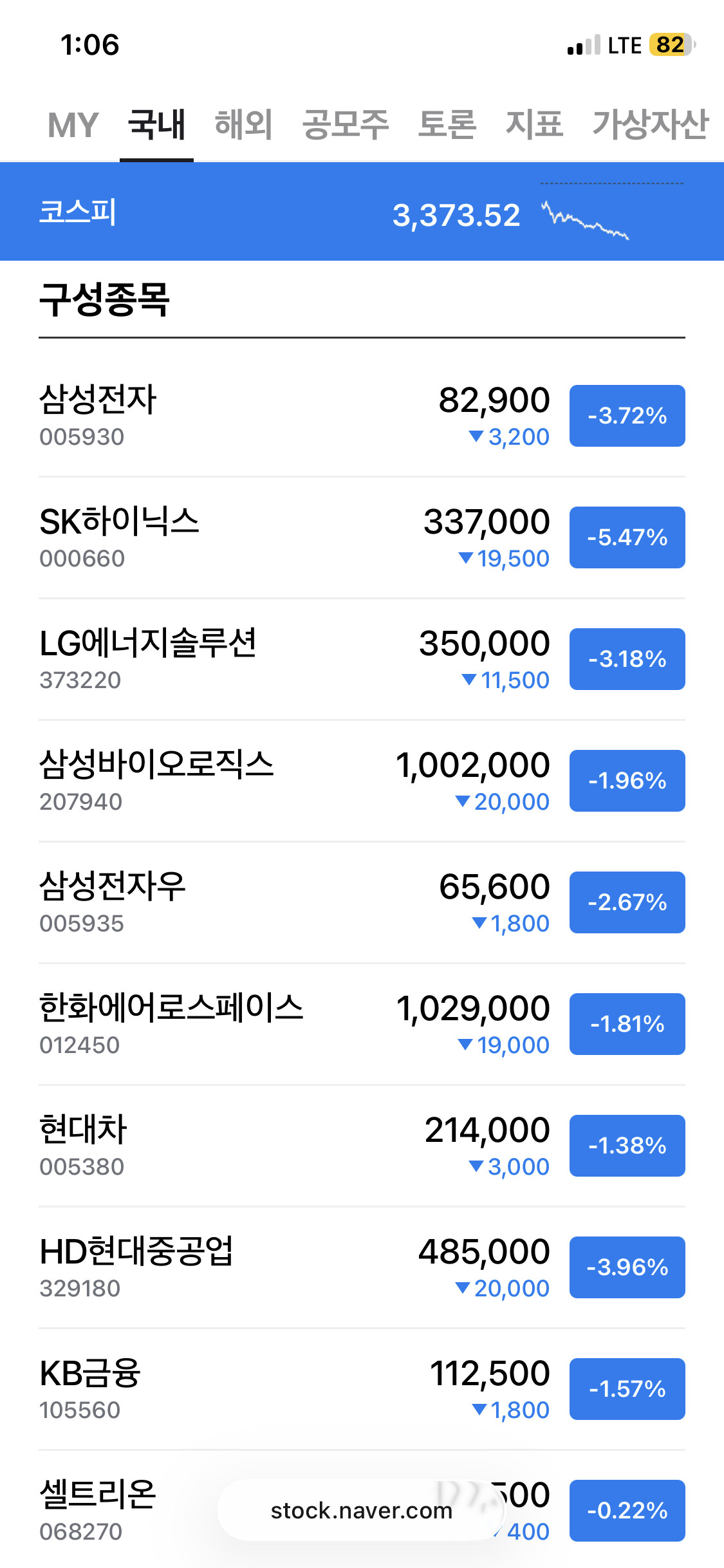Screen dimensions: 724x1568
Task: Go to the 토론 tab
Action: [x=447, y=124]
